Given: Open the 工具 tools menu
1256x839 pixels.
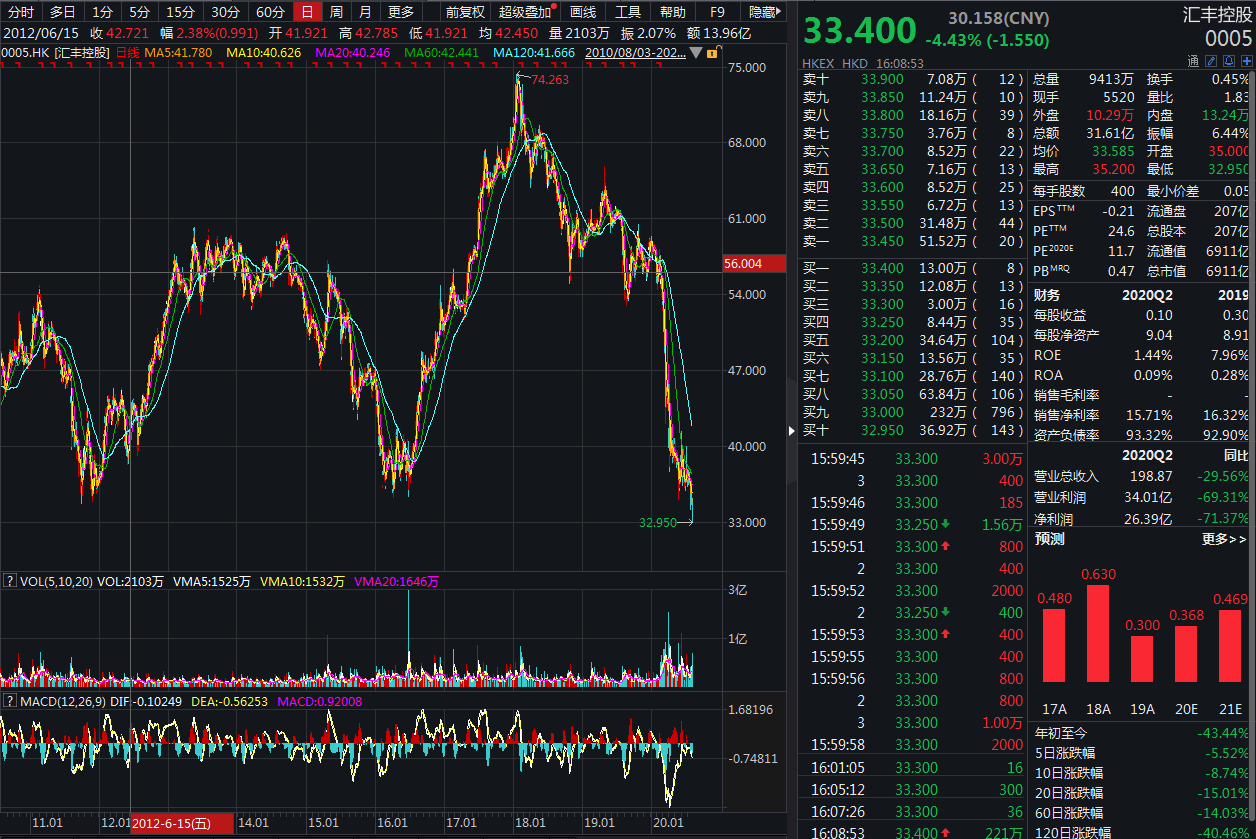Looking at the screenshot, I should pyautogui.click(x=628, y=12).
